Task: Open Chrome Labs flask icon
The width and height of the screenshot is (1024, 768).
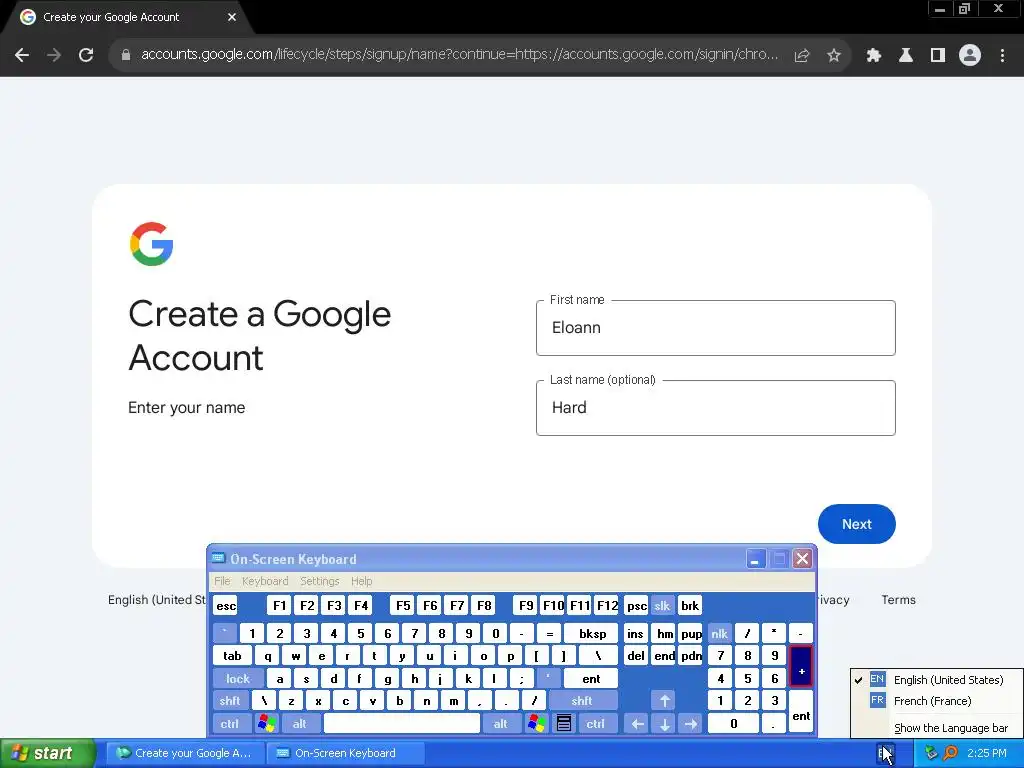Action: point(906,56)
